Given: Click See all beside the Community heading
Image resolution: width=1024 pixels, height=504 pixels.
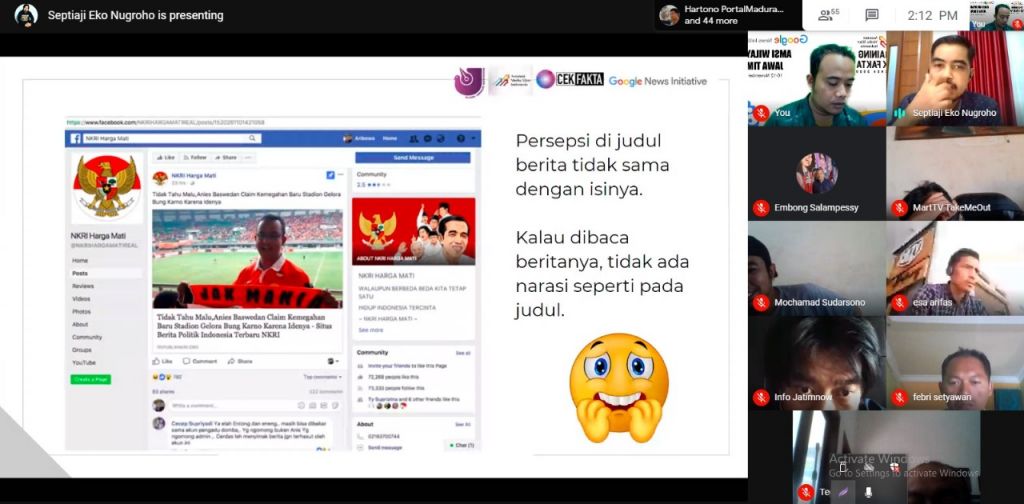Looking at the screenshot, I should point(463,353).
